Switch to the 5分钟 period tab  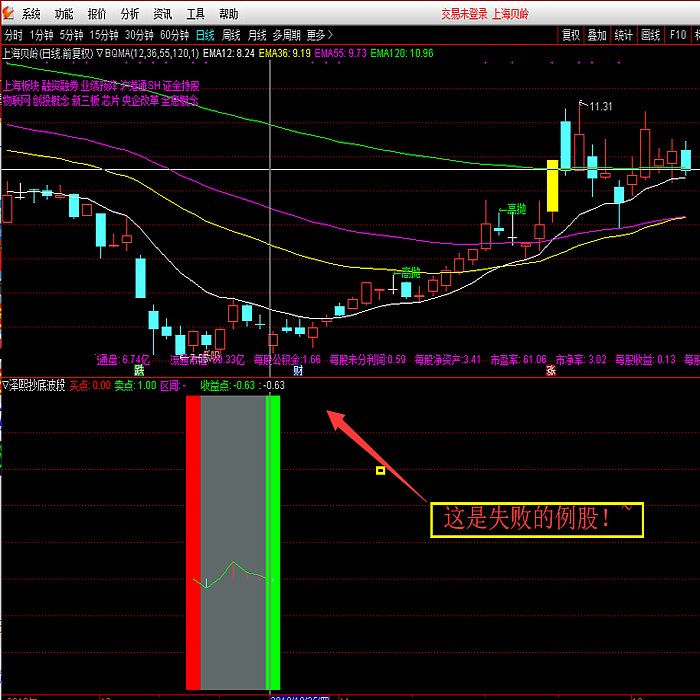[71, 35]
